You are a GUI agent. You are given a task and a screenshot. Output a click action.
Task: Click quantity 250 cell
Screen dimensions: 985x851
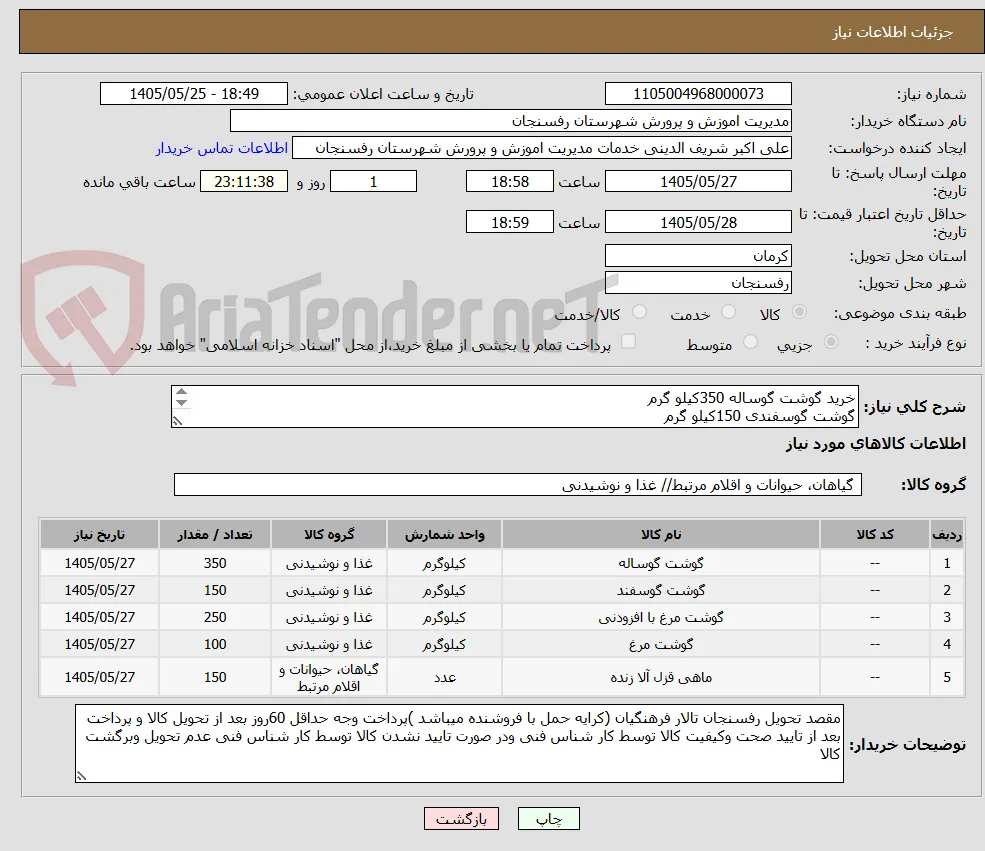(x=215, y=617)
